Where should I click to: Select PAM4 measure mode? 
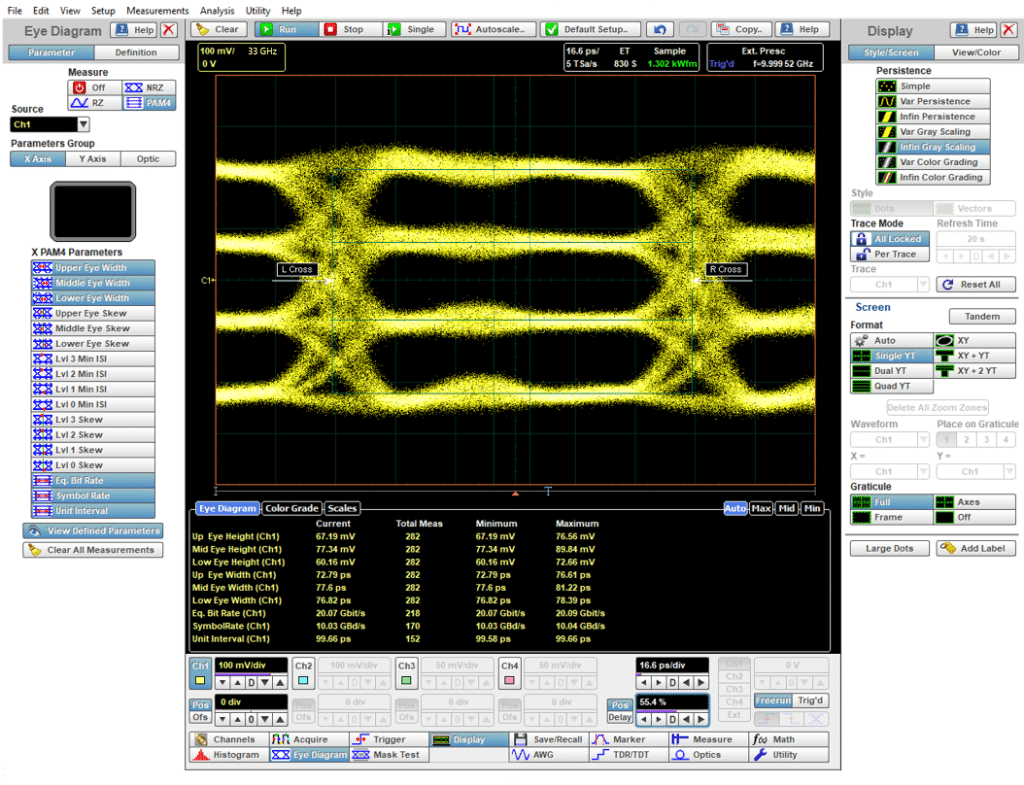pyautogui.click(x=148, y=103)
